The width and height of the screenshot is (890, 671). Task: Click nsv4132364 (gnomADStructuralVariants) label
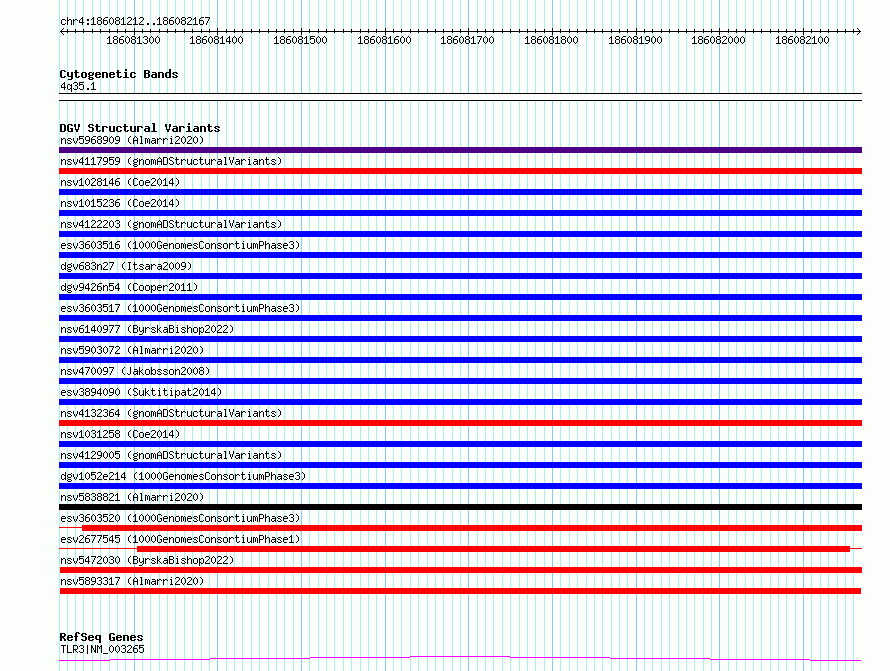[171, 413]
